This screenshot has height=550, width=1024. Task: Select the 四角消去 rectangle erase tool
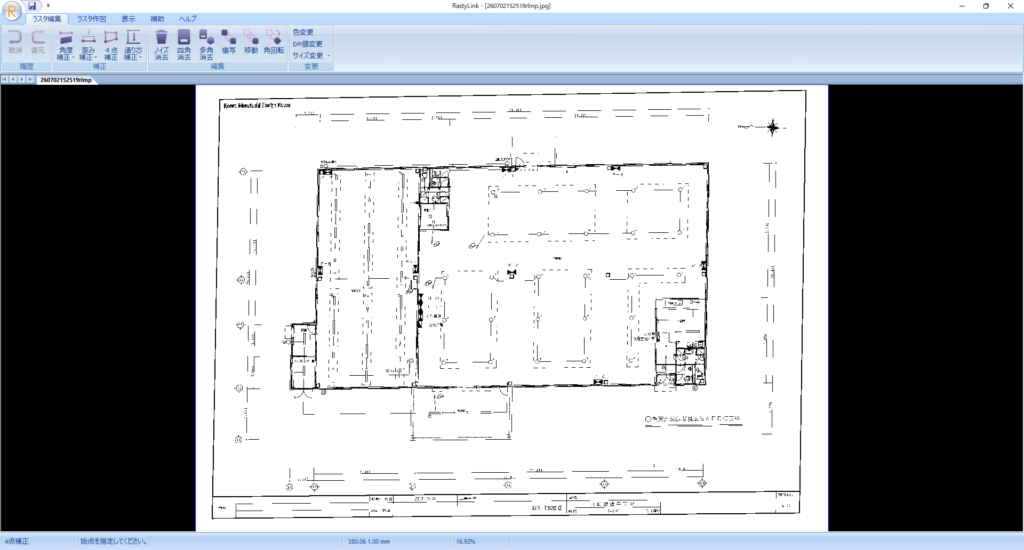click(x=184, y=44)
